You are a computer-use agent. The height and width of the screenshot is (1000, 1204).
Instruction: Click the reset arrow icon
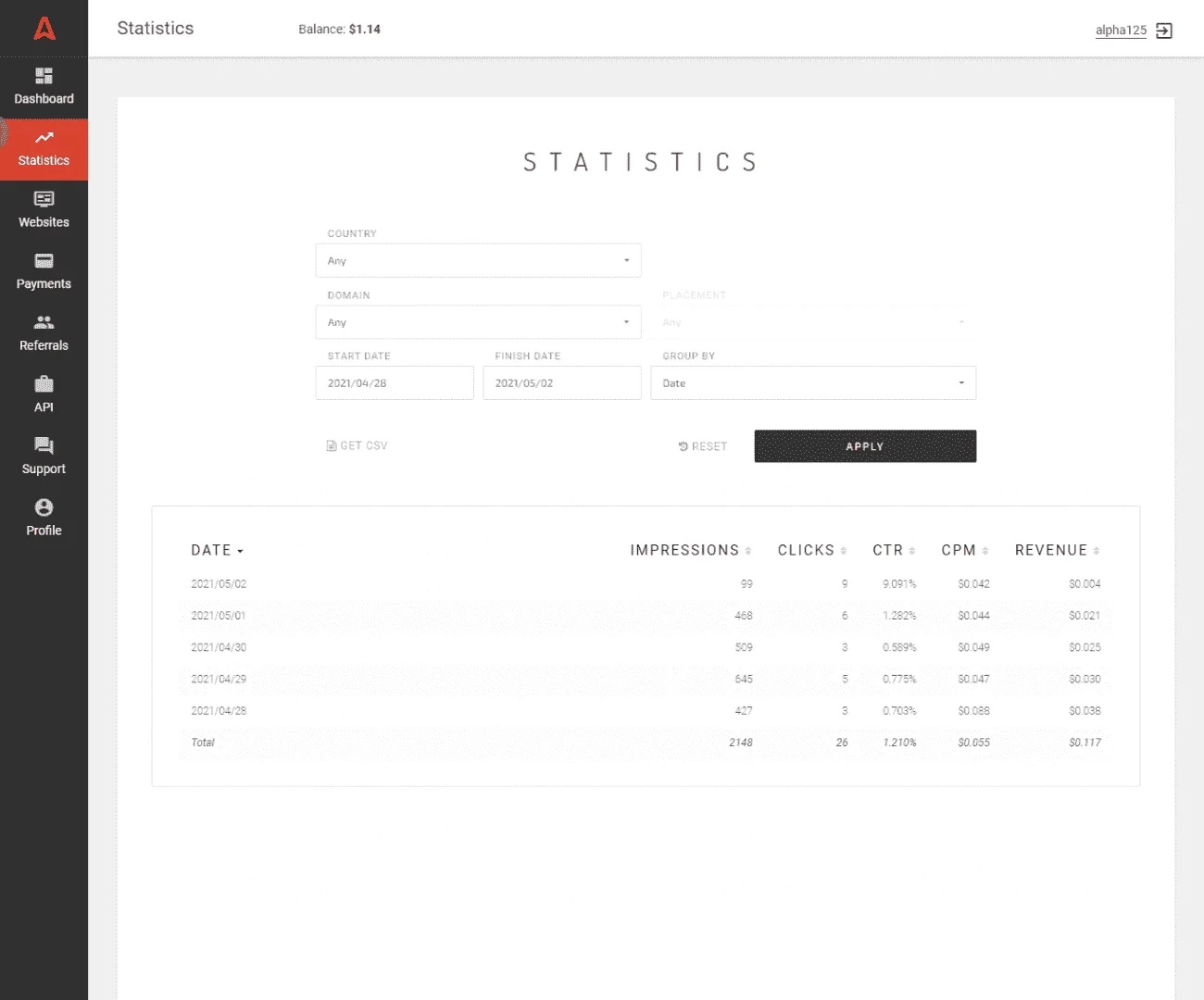point(684,446)
